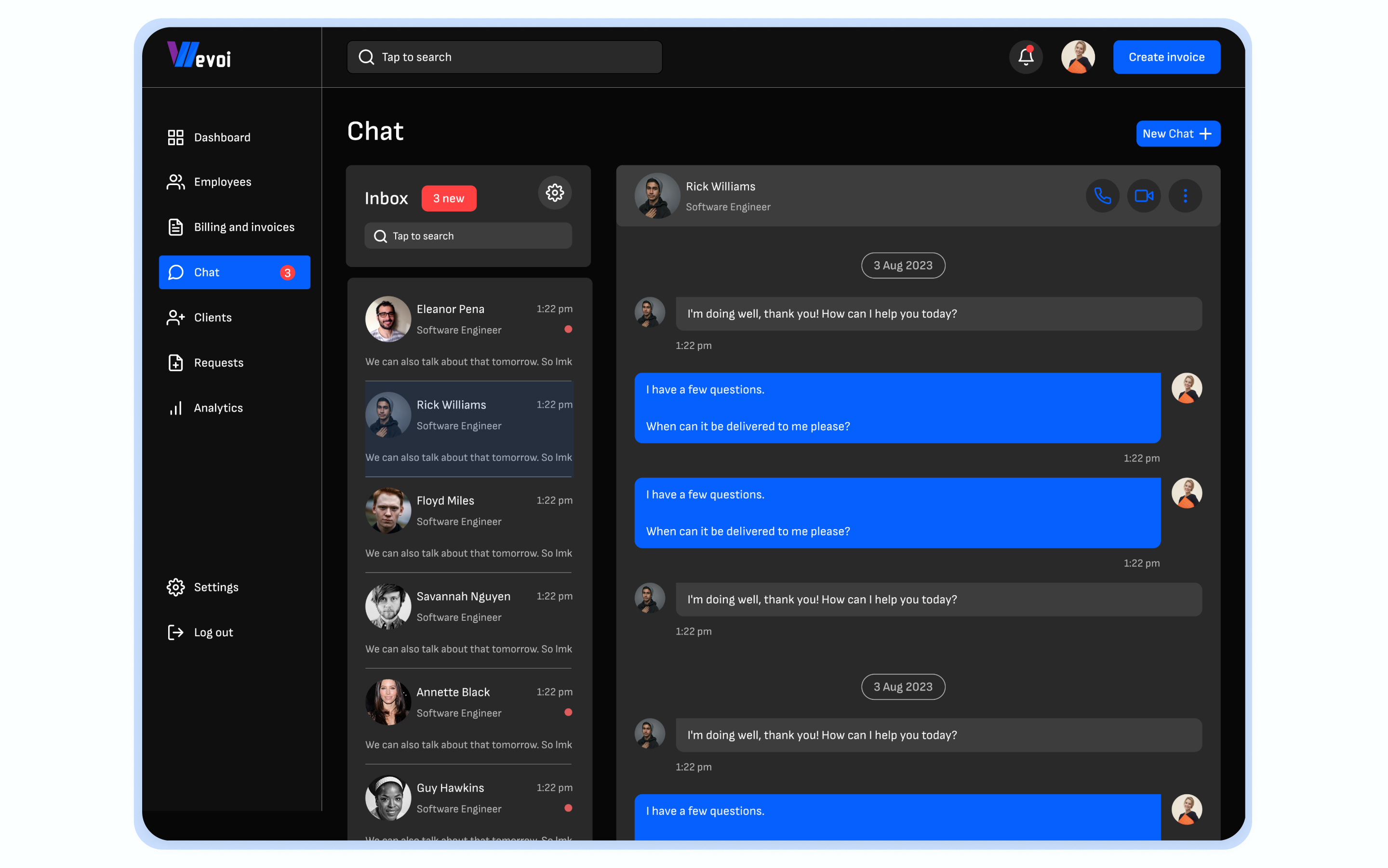Viewport: 1388px width, 868px height.
Task: Click unread dot on Guy Hawkins
Action: tap(568, 808)
